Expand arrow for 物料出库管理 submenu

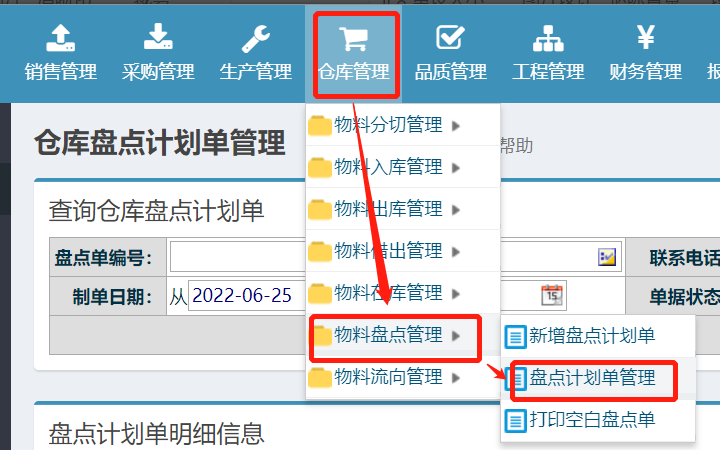(x=456, y=210)
